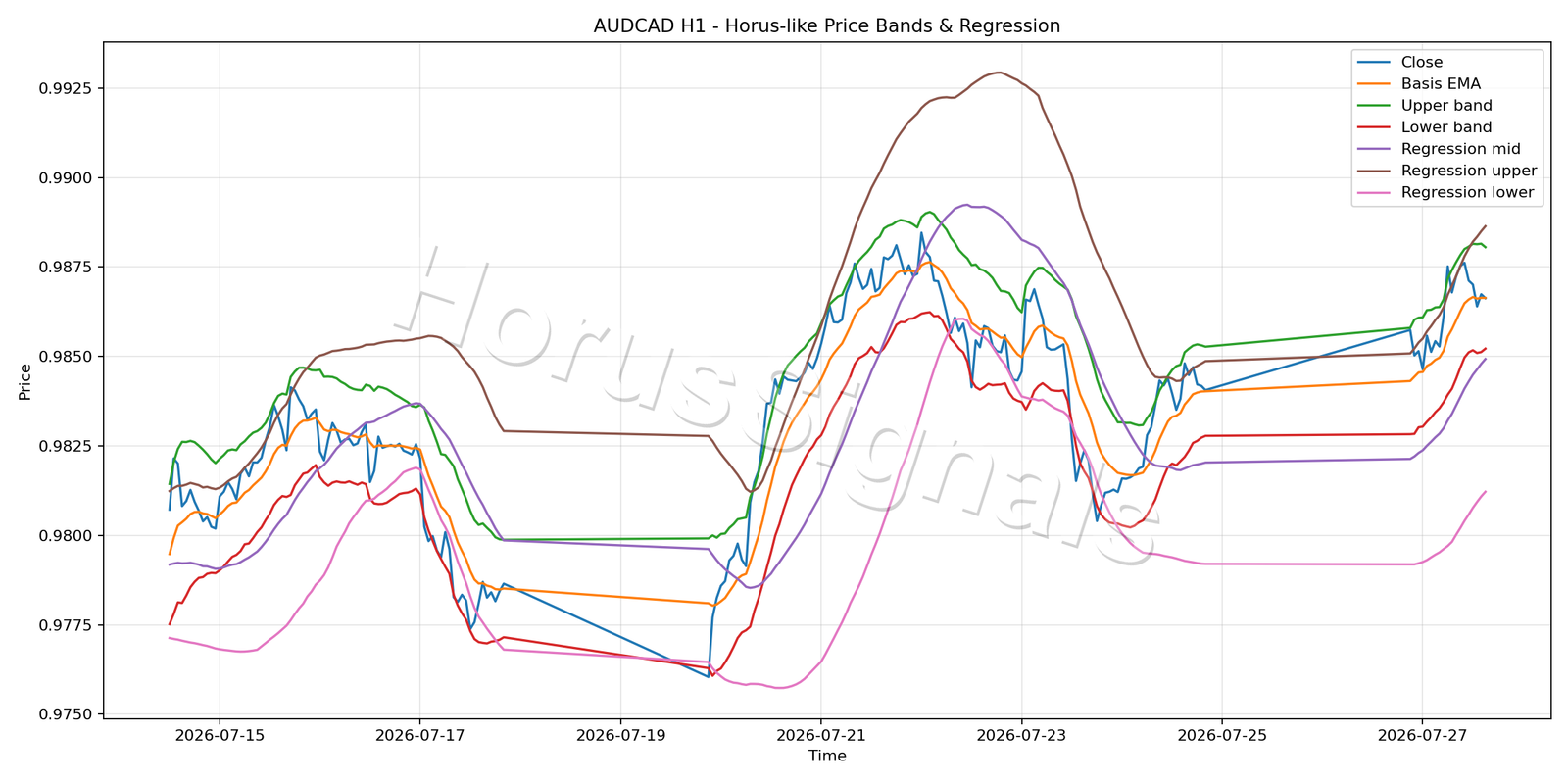Click the blue Close line swatch in legend
The width and height of the screenshot is (1568, 784).
click(x=1373, y=63)
